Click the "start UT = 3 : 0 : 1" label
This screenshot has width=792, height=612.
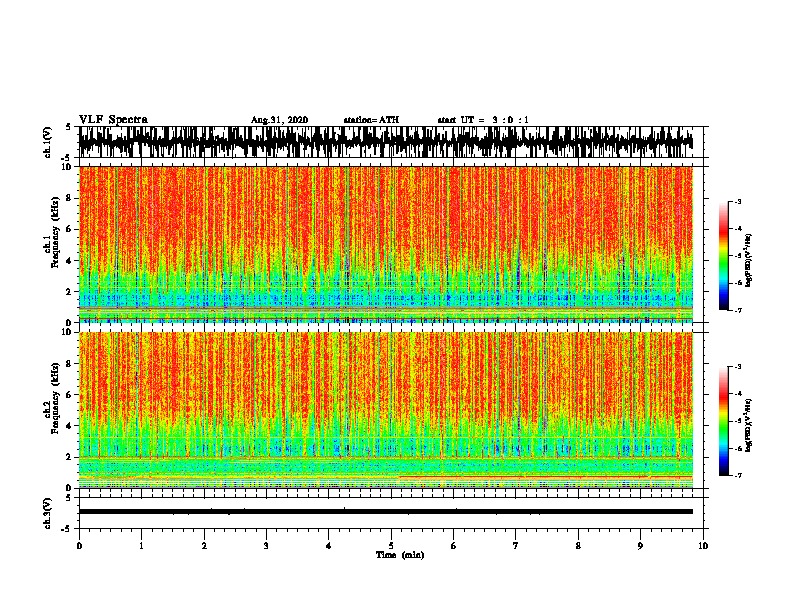point(483,120)
